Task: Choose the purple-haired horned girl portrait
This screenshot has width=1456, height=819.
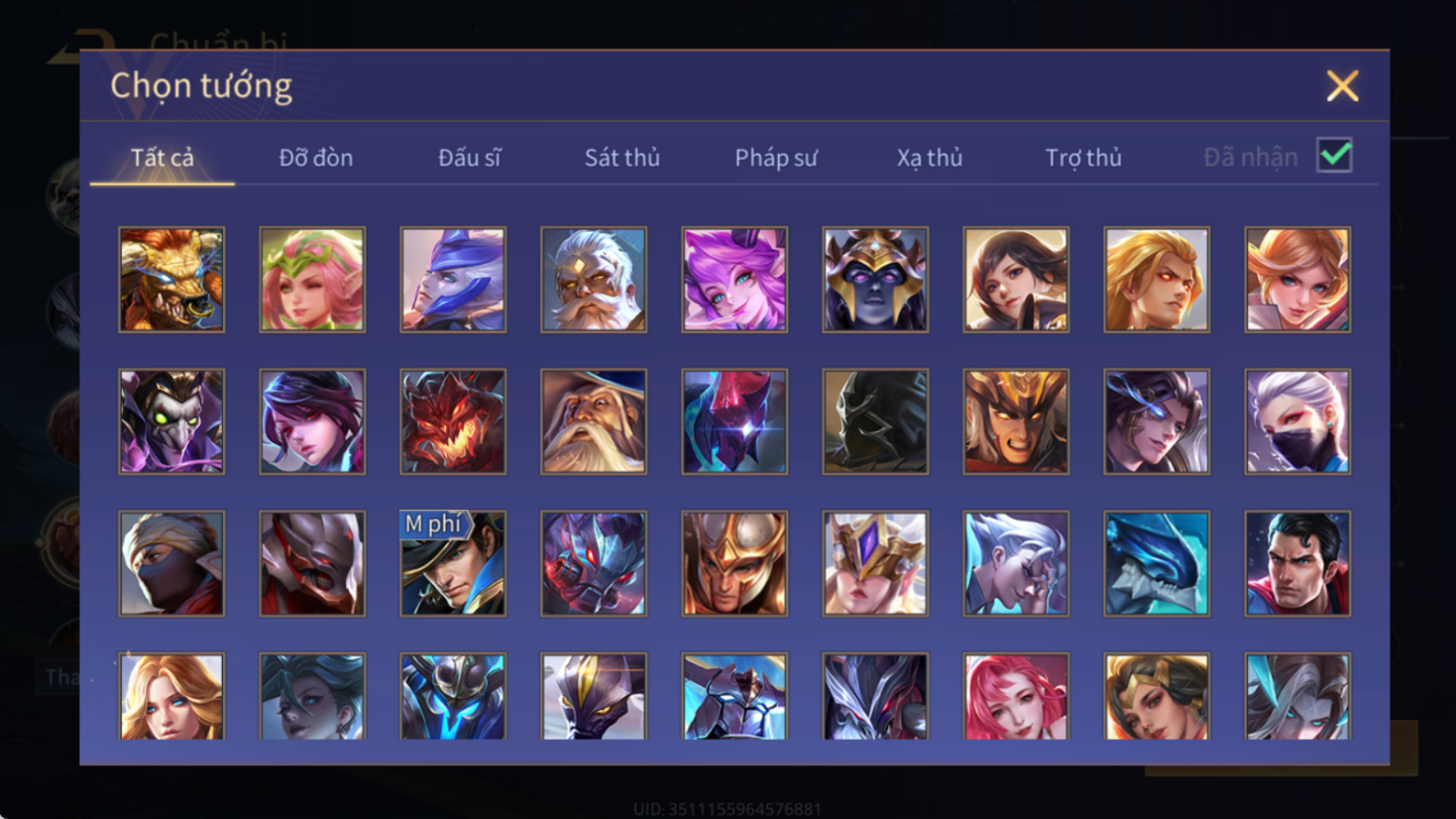Action: coord(734,280)
